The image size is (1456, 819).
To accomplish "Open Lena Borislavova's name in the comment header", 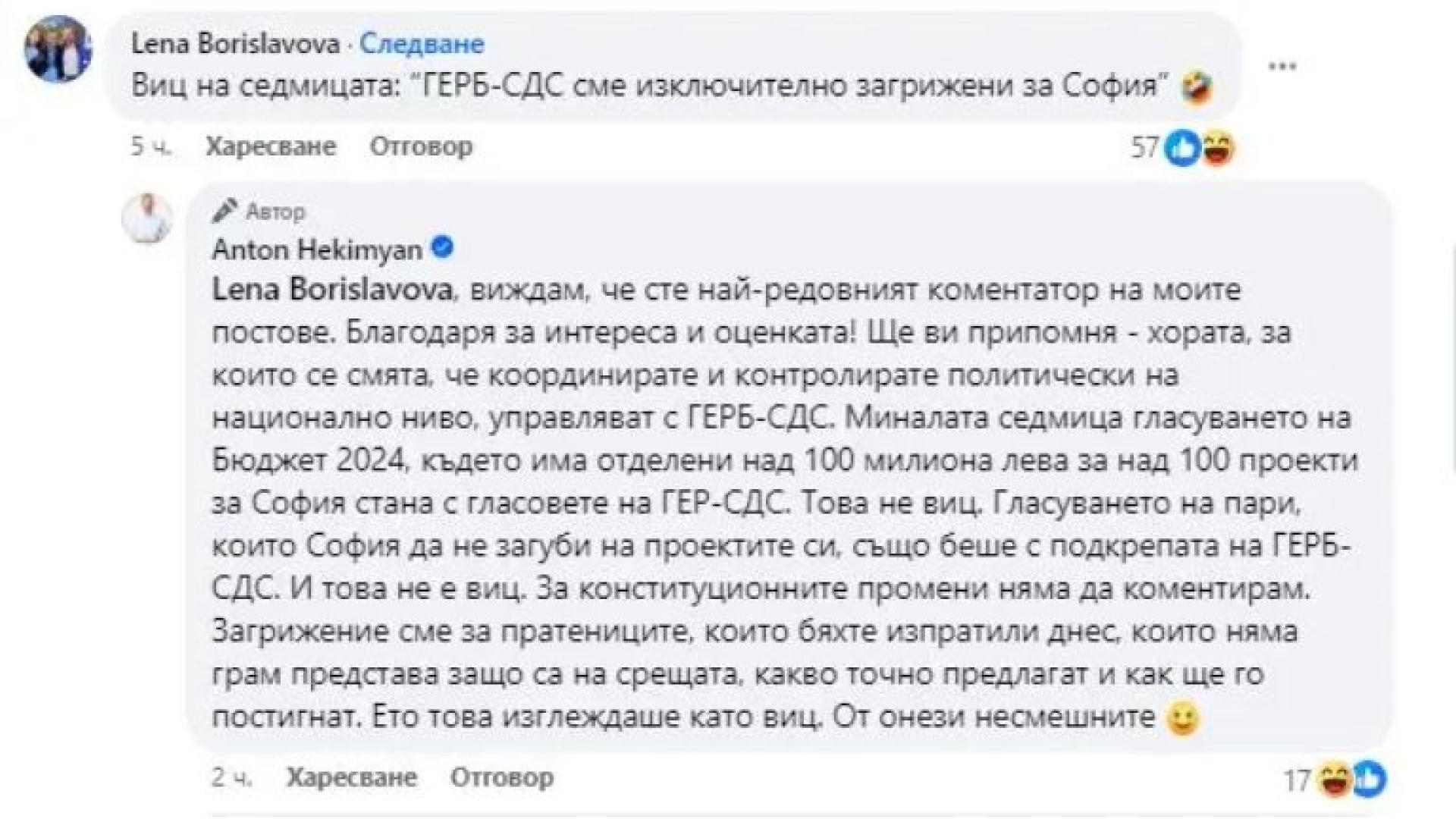I will [x=235, y=44].
